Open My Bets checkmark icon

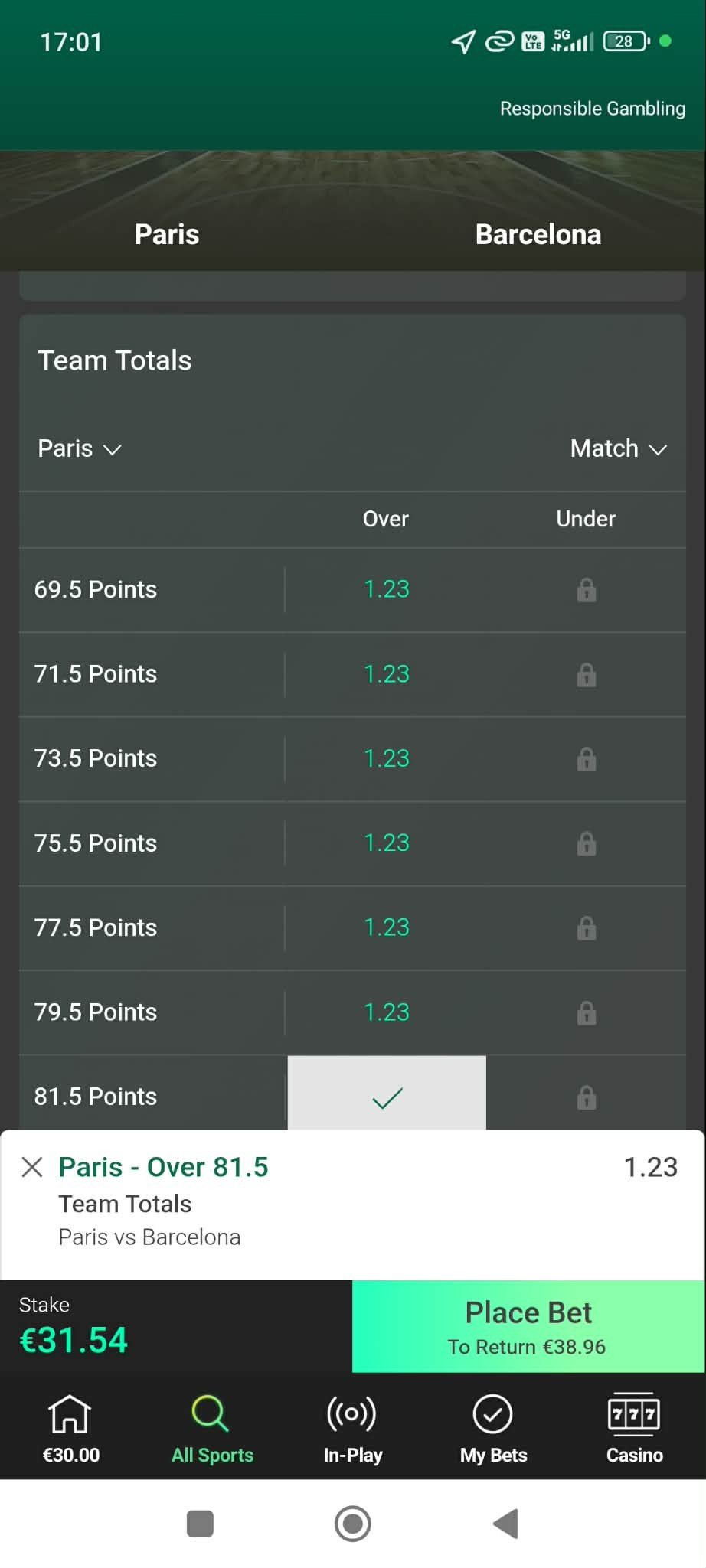[x=493, y=1428]
